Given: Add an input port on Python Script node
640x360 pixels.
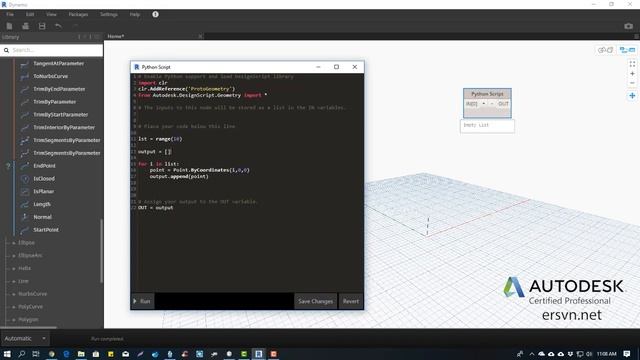Looking at the screenshot, I should [484, 104].
